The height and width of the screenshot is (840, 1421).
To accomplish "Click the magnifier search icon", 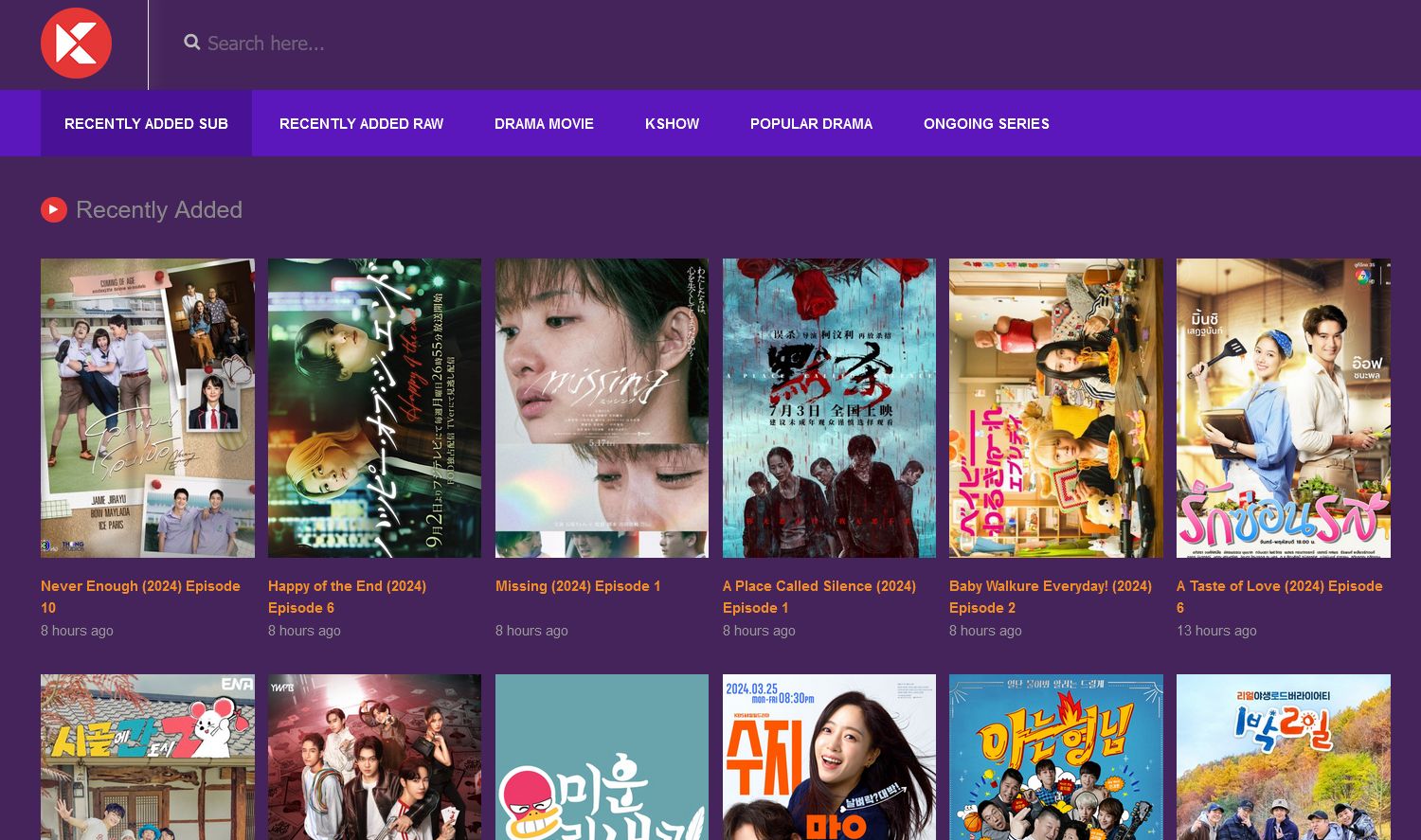I will 192,43.
